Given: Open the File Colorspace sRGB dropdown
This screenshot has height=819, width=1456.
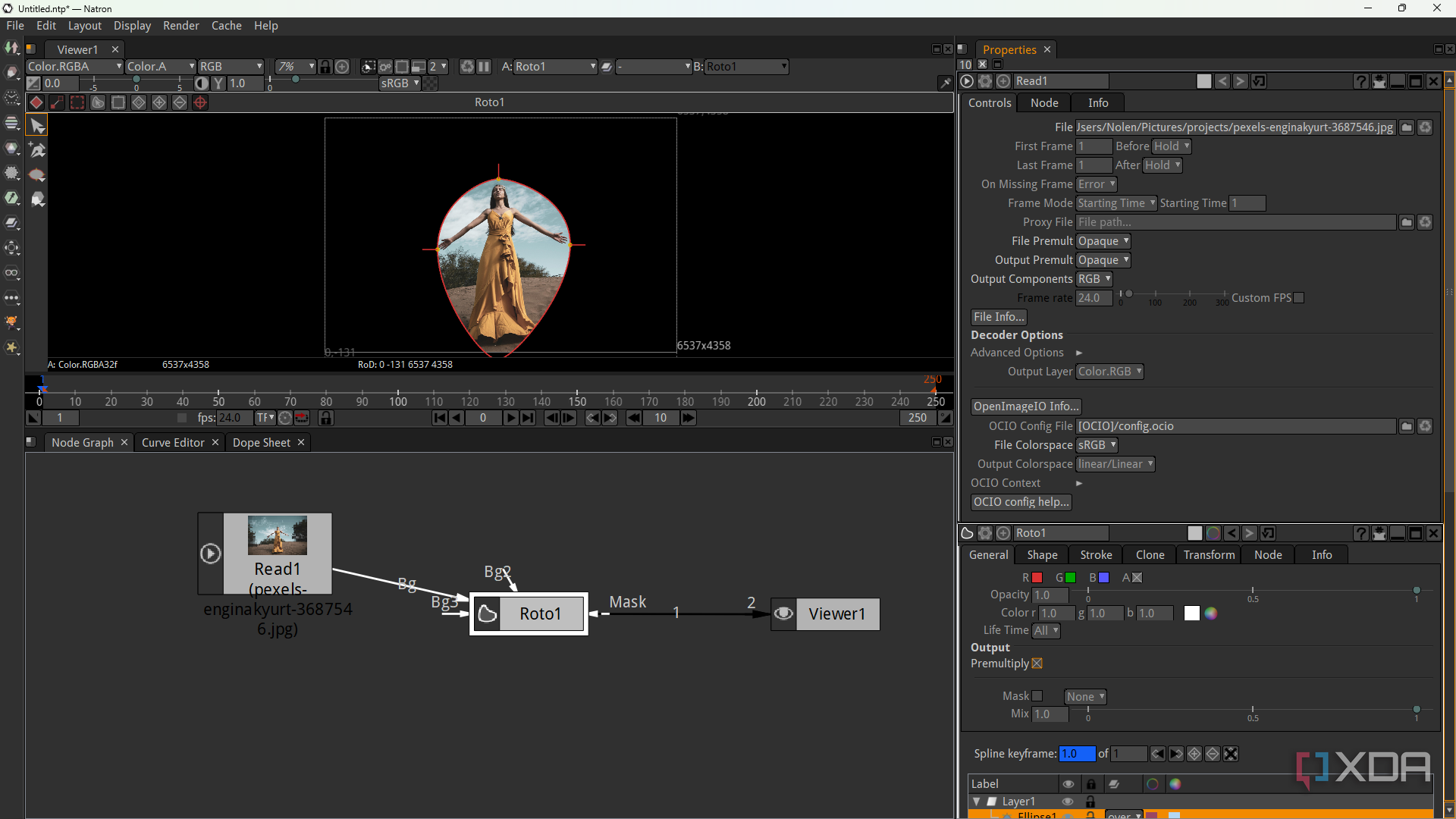Looking at the screenshot, I should (1097, 445).
